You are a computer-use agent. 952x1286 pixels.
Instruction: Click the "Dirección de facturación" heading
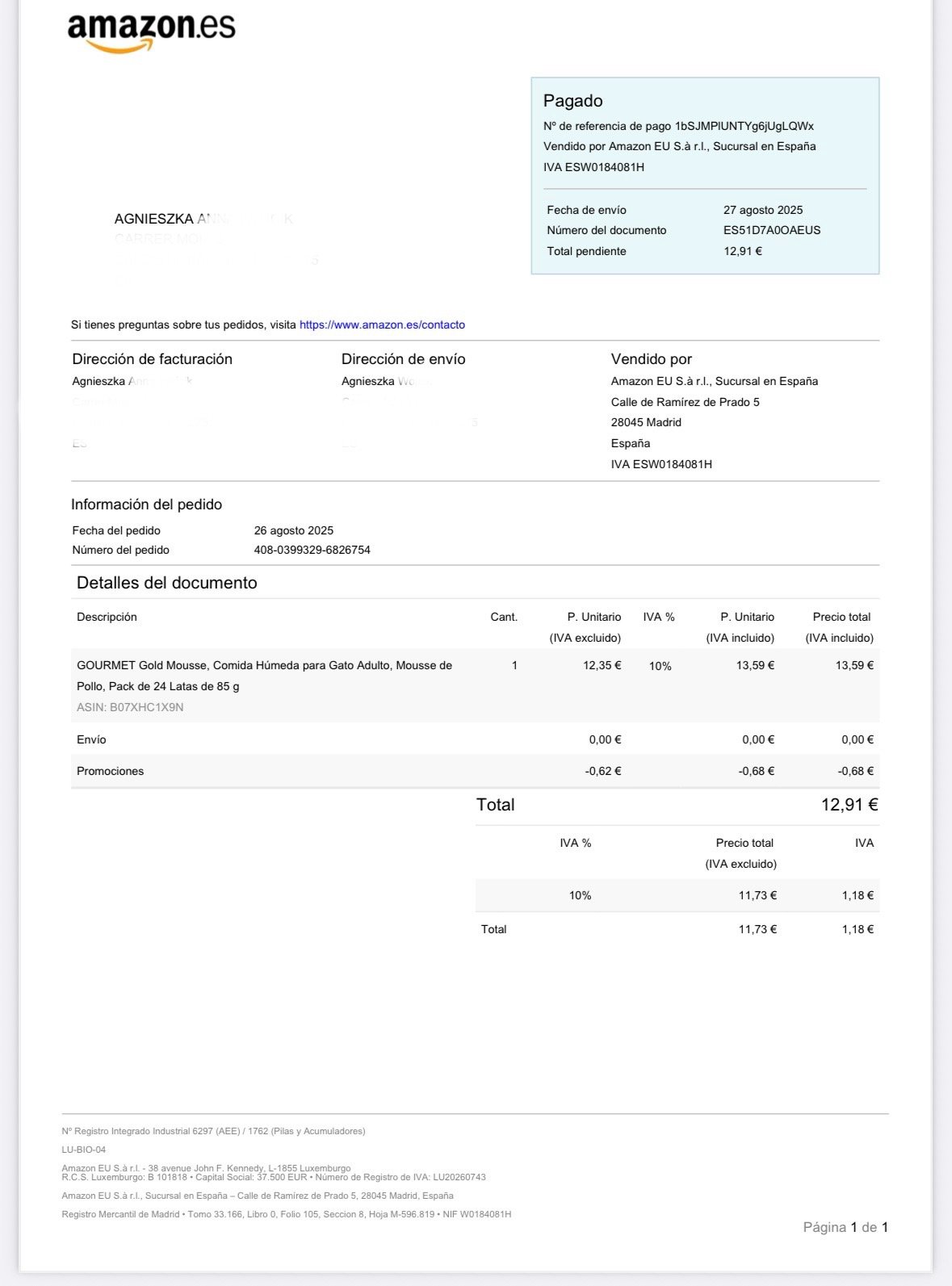point(152,359)
